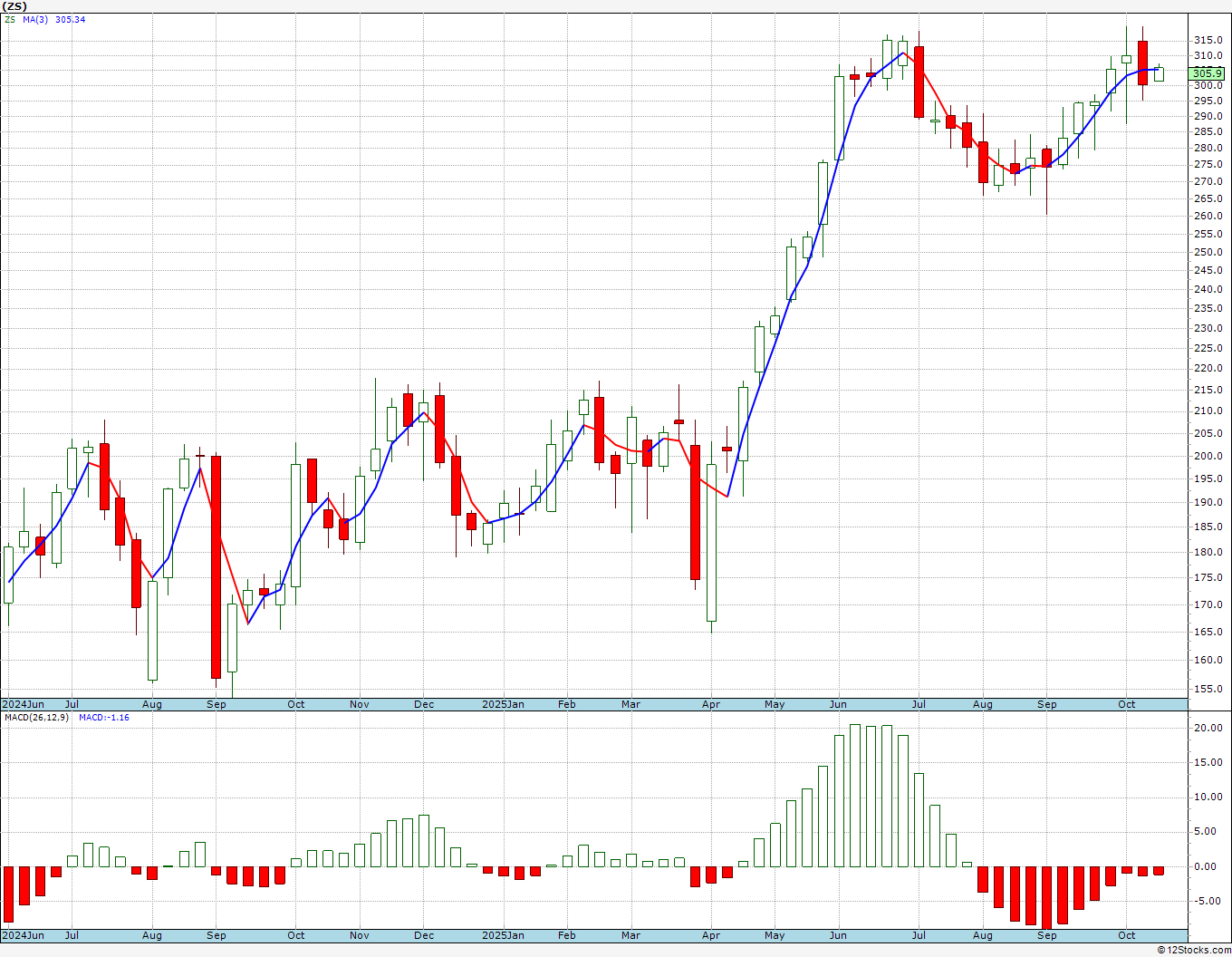Click the 300.0 price axis label

pos(1208,85)
